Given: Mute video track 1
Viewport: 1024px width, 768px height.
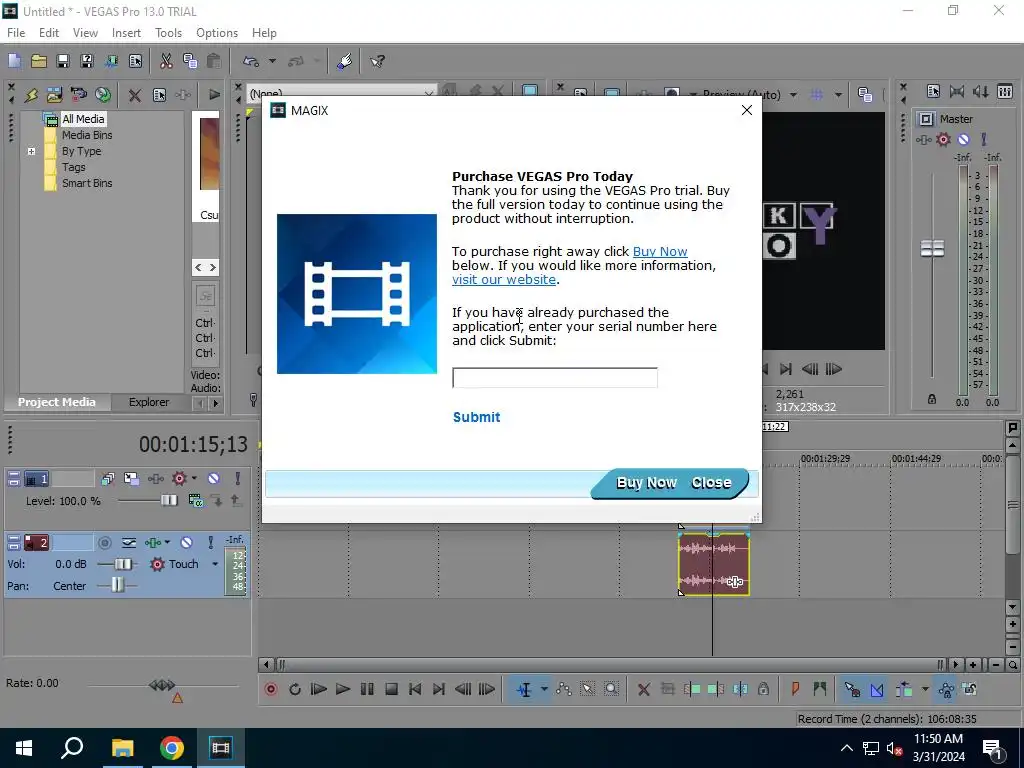Looking at the screenshot, I should 214,479.
